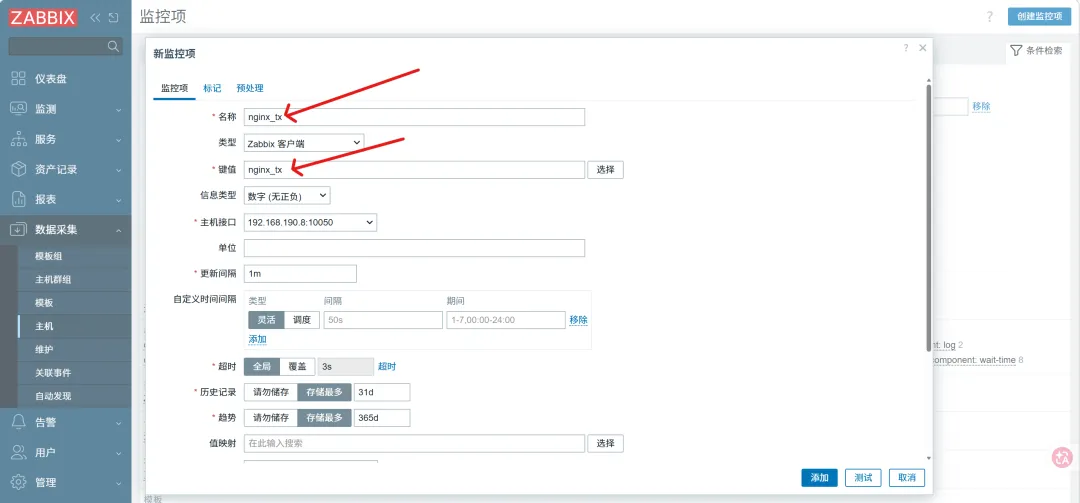Click the pink translate floating icon
The image size is (1080, 503).
1061,456
